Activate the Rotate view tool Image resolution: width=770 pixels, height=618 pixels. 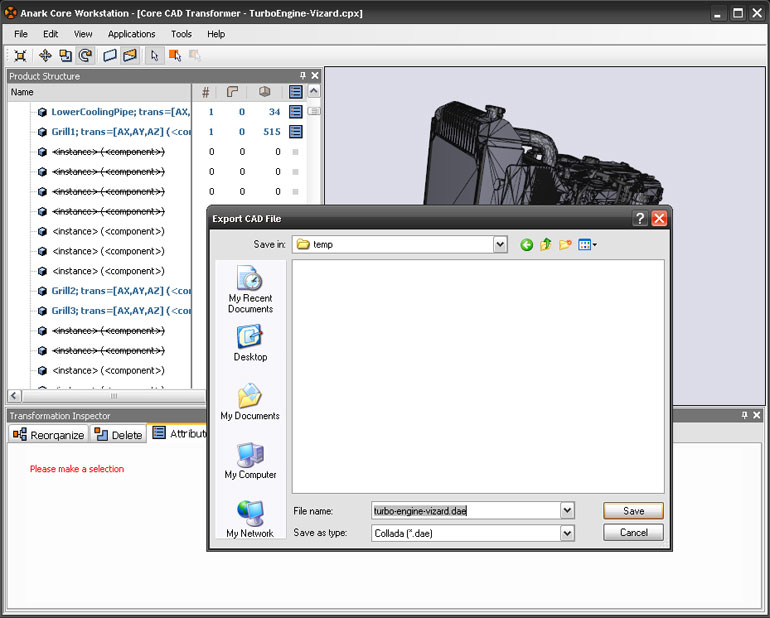pyautogui.click(x=85, y=56)
